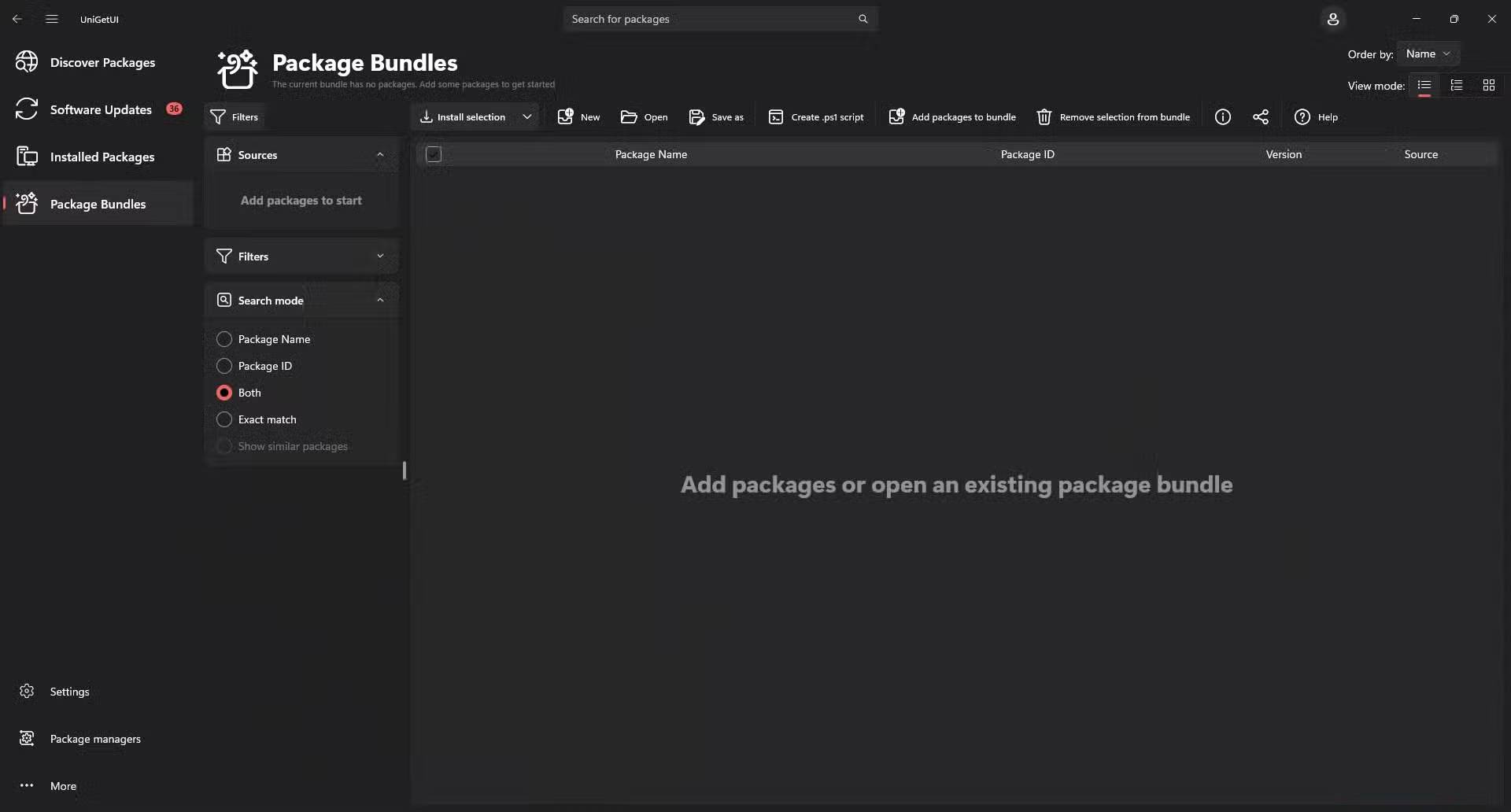
Task: Open Installed Packages section
Action: [98, 157]
